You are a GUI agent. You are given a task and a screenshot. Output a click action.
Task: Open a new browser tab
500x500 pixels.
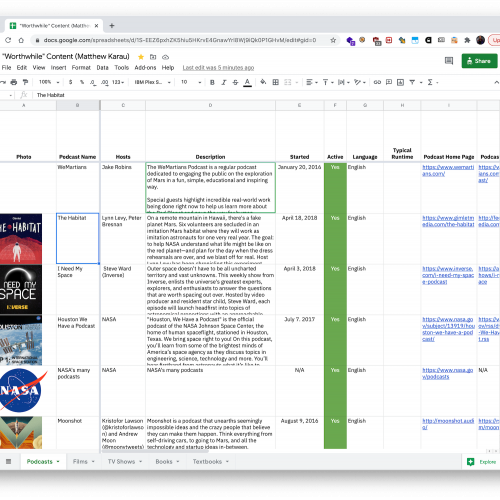point(112,26)
